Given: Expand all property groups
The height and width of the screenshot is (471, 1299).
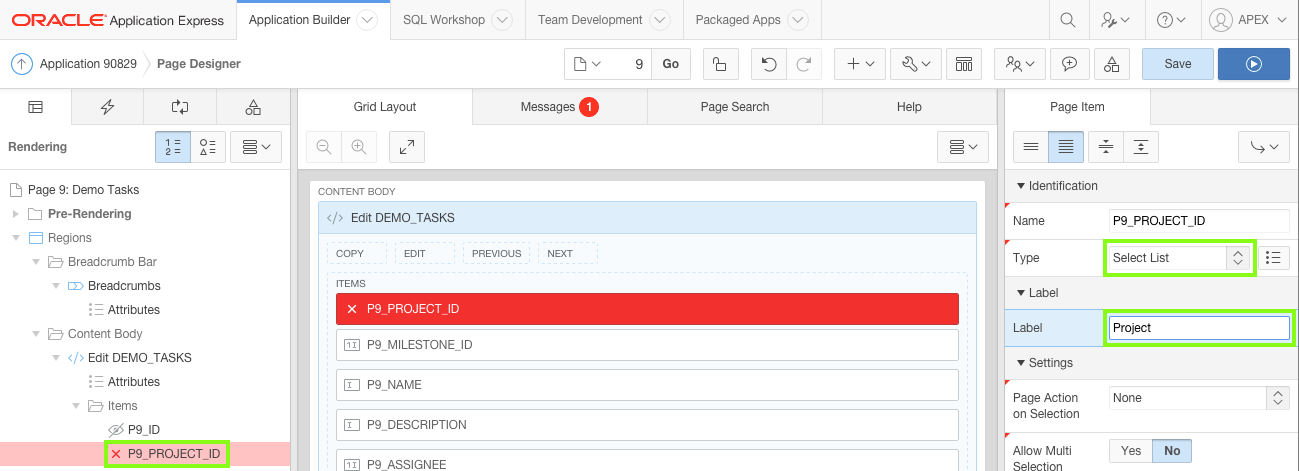Looking at the screenshot, I should click(1141, 146).
